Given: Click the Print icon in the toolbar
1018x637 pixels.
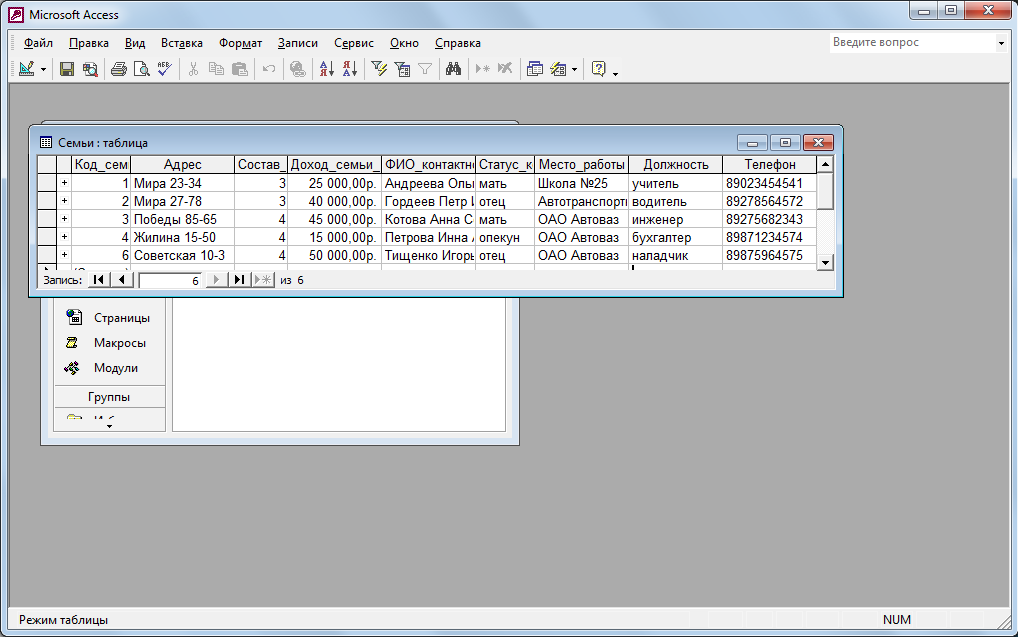Looking at the screenshot, I should (118, 69).
